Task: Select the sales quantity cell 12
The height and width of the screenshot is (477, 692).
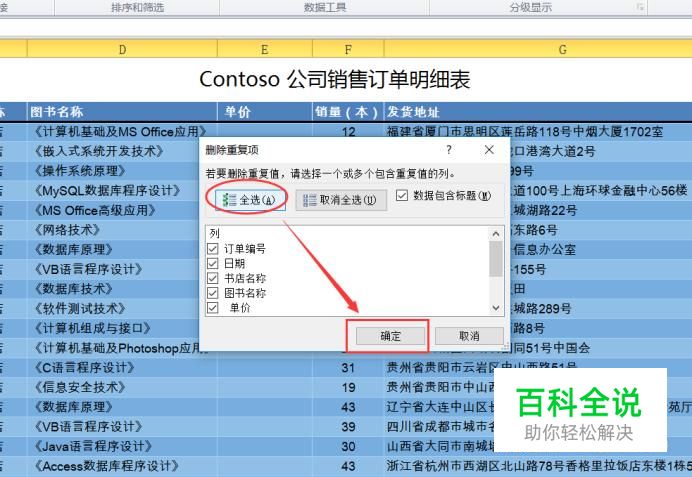Action: pyautogui.click(x=348, y=131)
